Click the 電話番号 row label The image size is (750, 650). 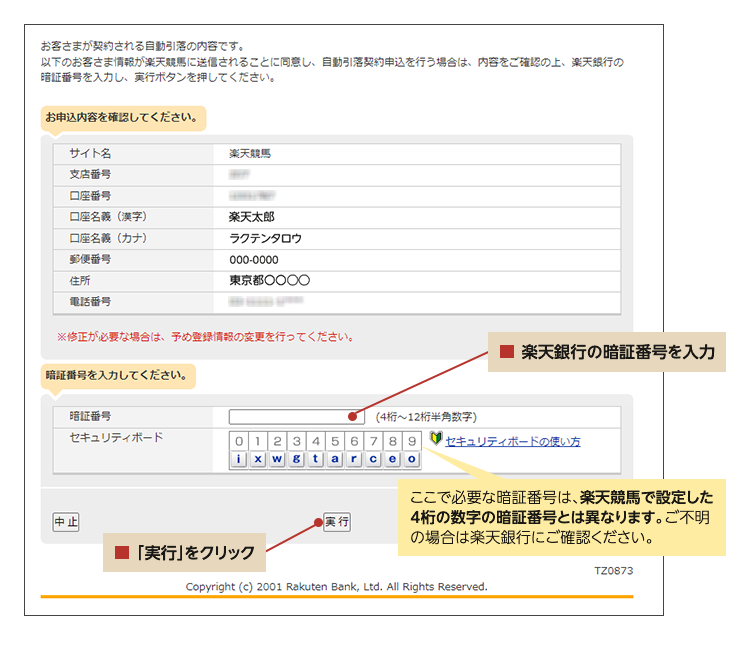click(90, 301)
